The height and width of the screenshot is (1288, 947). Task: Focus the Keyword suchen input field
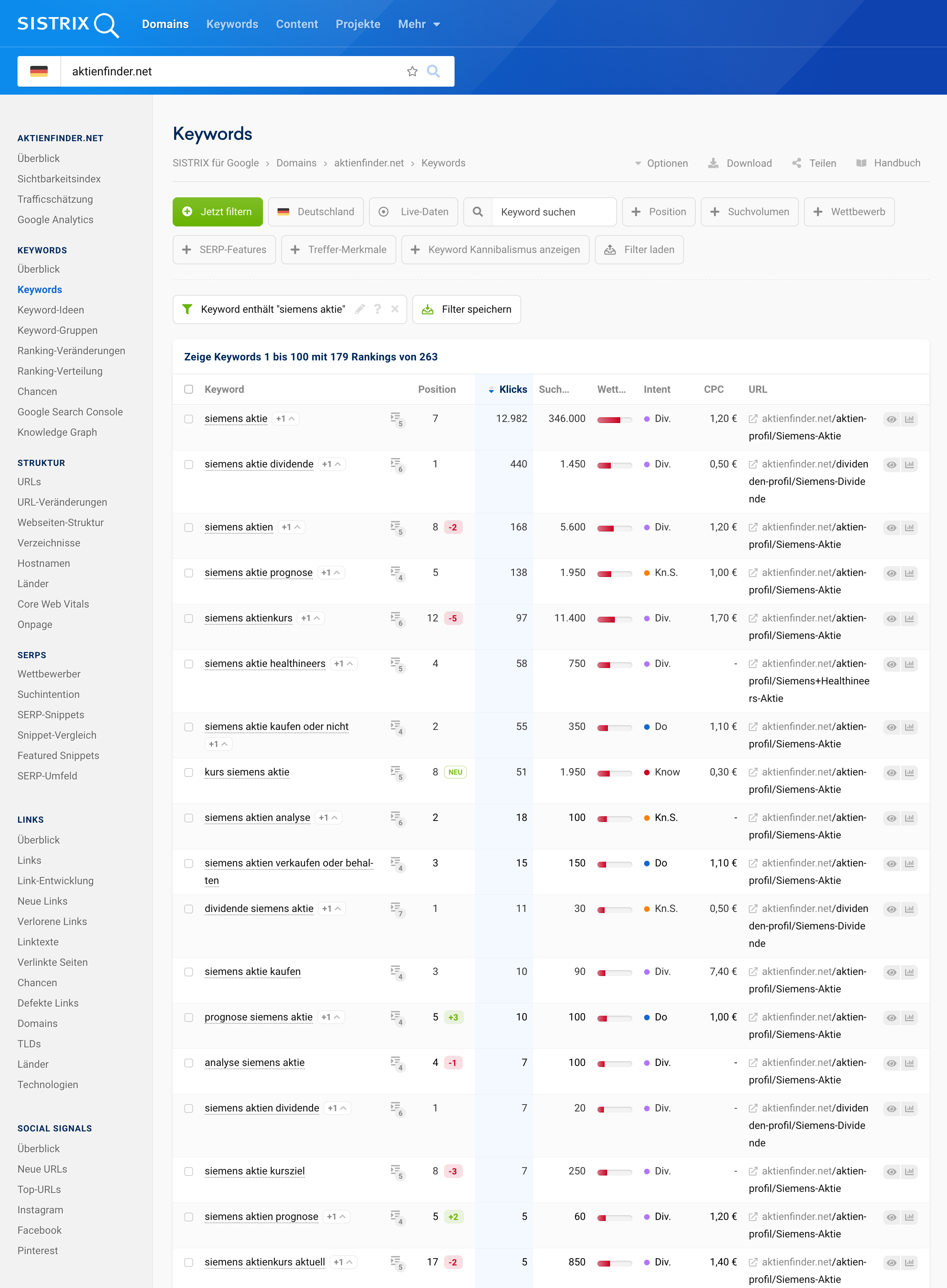click(554, 212)
